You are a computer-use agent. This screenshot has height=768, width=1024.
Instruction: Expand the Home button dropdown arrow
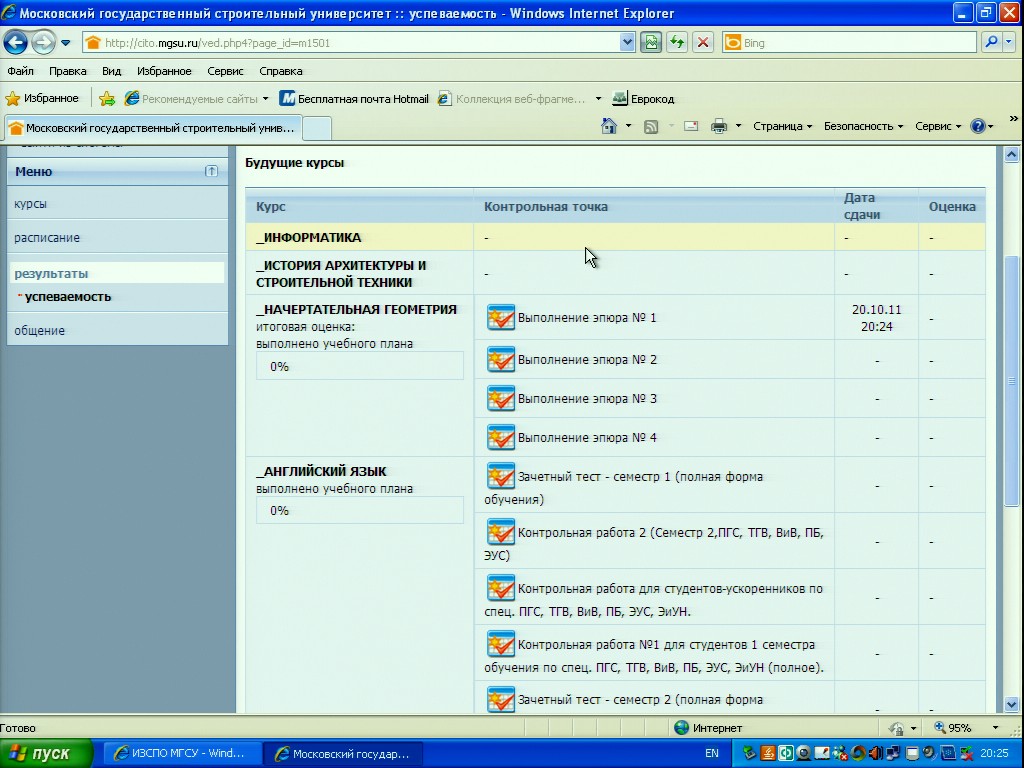pyautogui.click(x=628, y=126)
